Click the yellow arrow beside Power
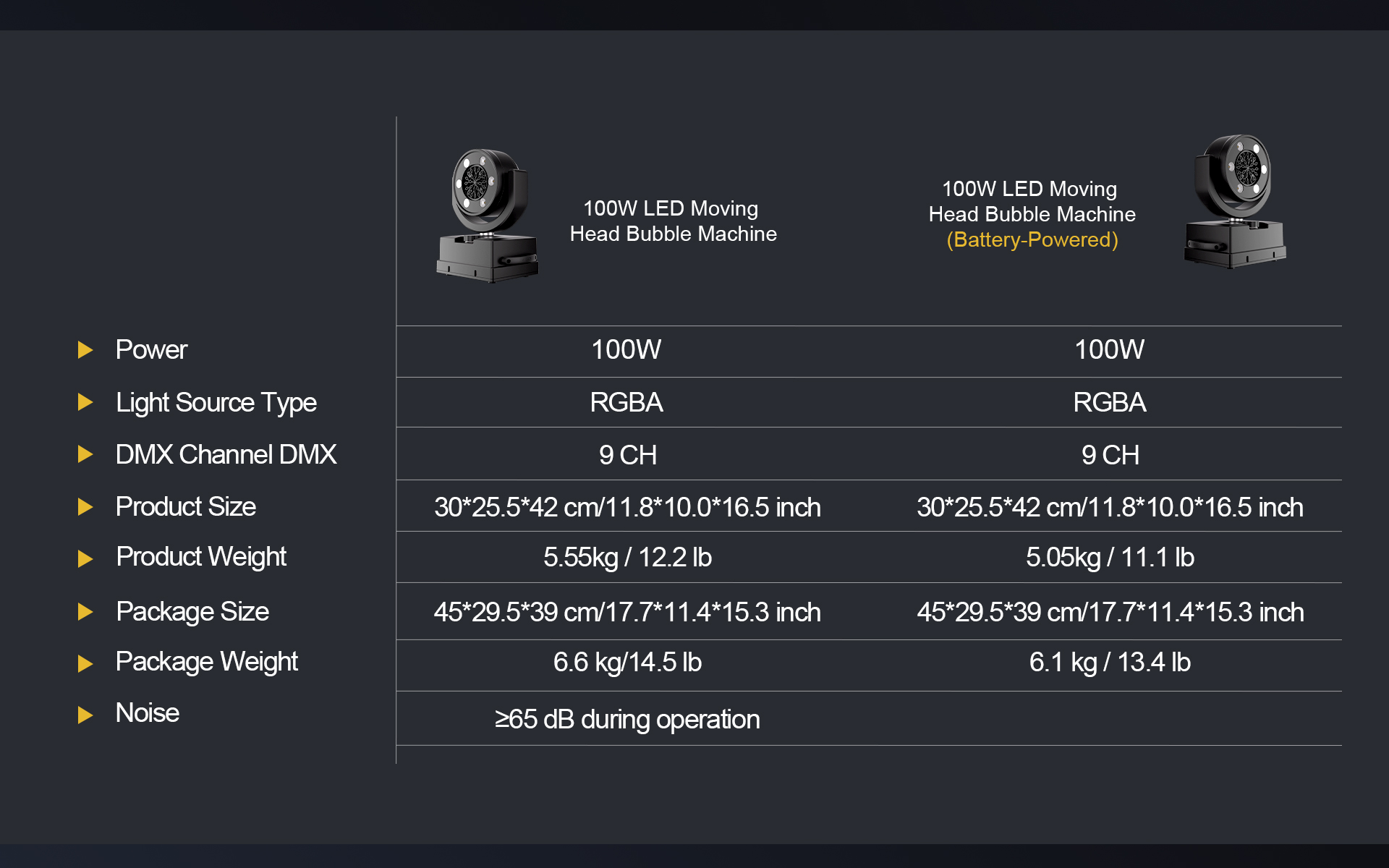The height and width of the screenshot is (868, 1389). [x=85, y=350]
